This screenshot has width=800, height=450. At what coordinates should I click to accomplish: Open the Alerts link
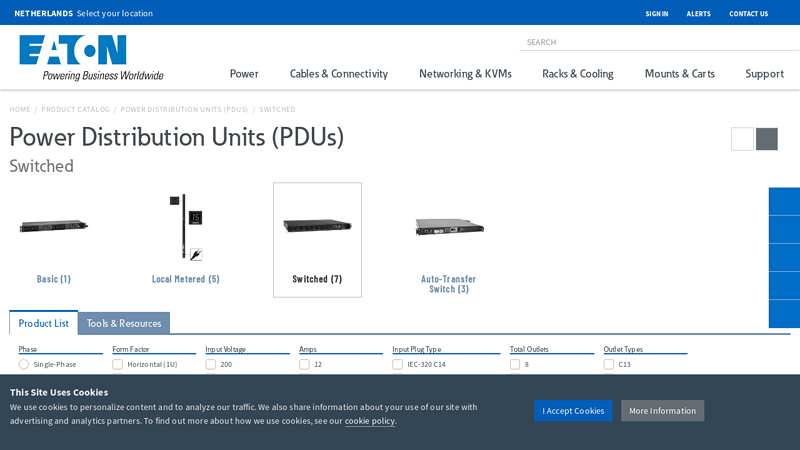[698, 14]
